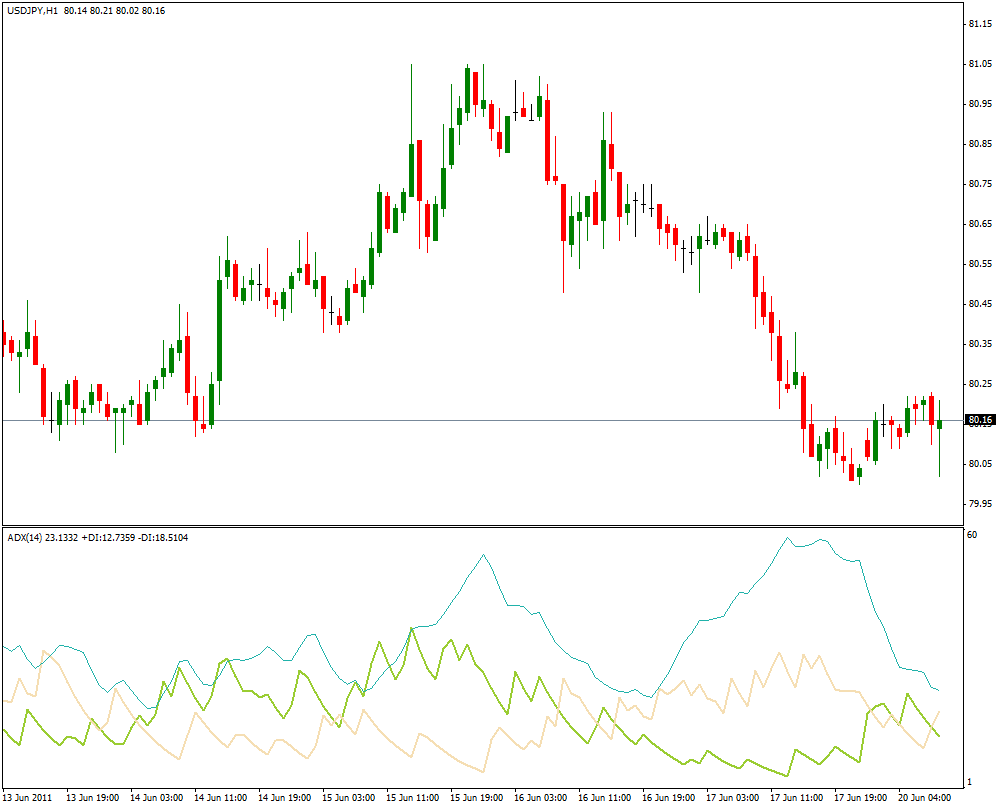This screenshot has height=806, width=1003.
Task: Click the 14 Jun 19:00 time label
Action: pyautogui.click(x=285, y=798)
